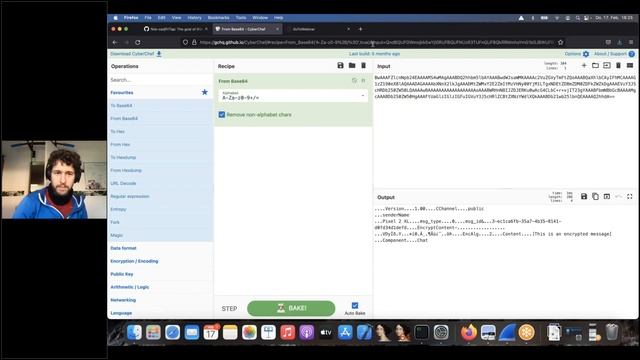This screenshot has width=640, height=360.
Task: Open the History menu
Action: (x=195, y=18)
